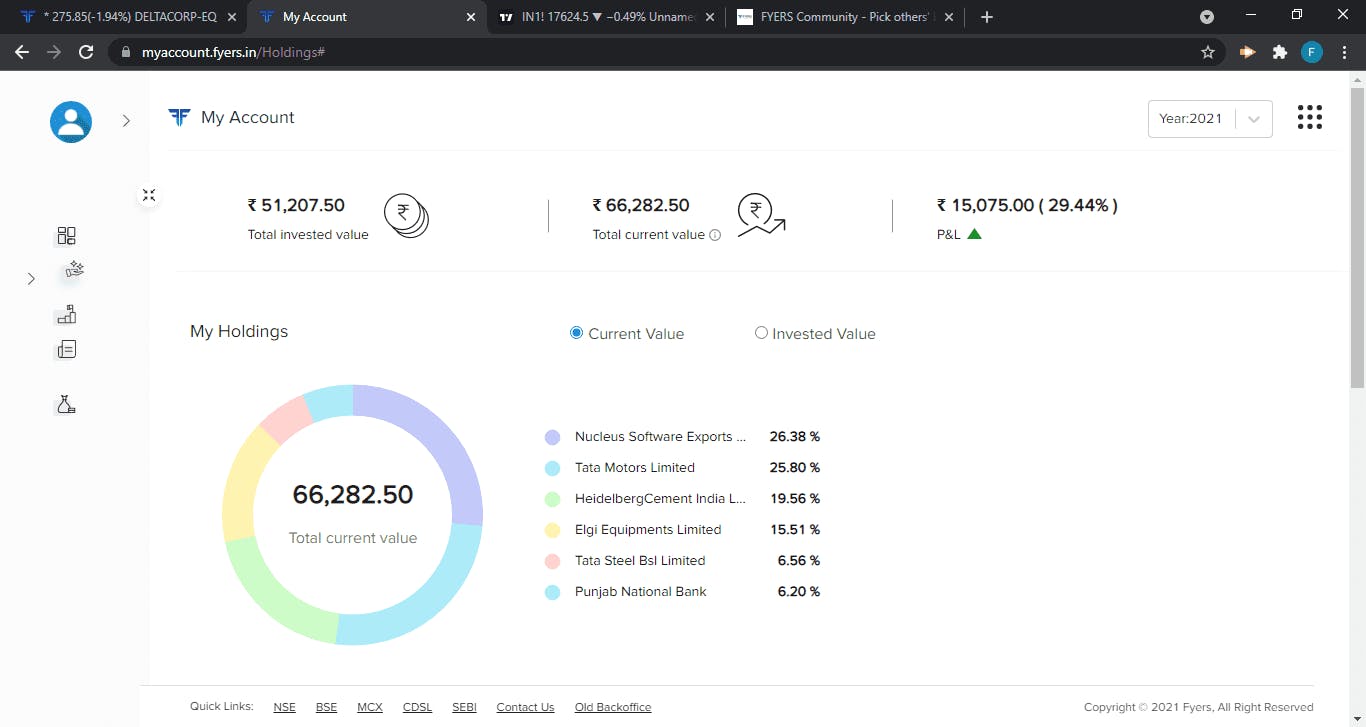Select the Invested Value radio button
The width and height of the screenshot is (1366, 727).
[761, 333]
